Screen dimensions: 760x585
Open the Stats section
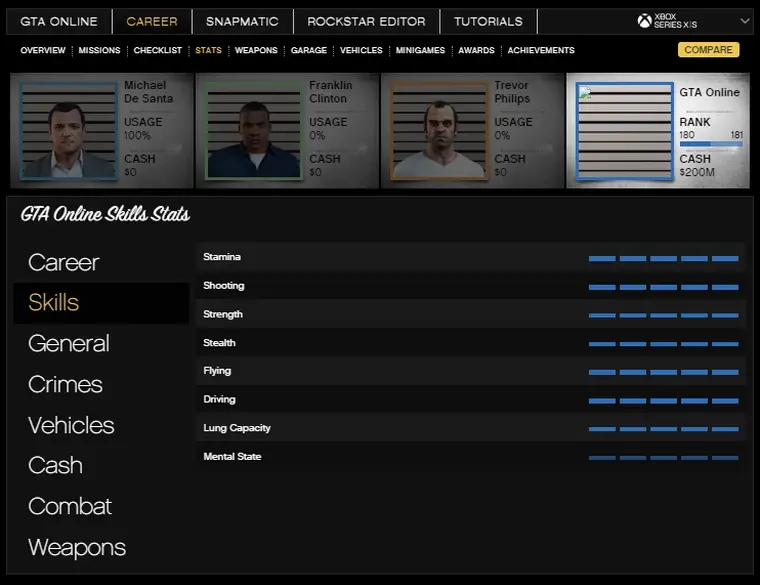[x=208, y=50]
